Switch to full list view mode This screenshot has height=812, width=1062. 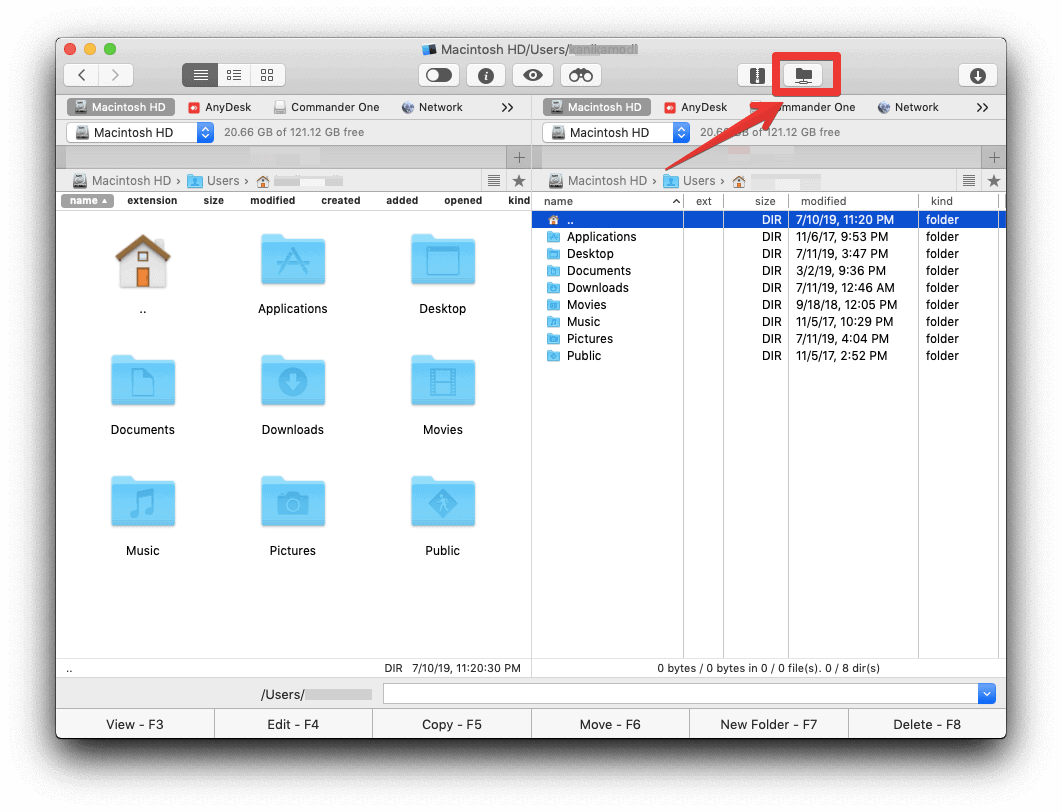pos(200,75)
